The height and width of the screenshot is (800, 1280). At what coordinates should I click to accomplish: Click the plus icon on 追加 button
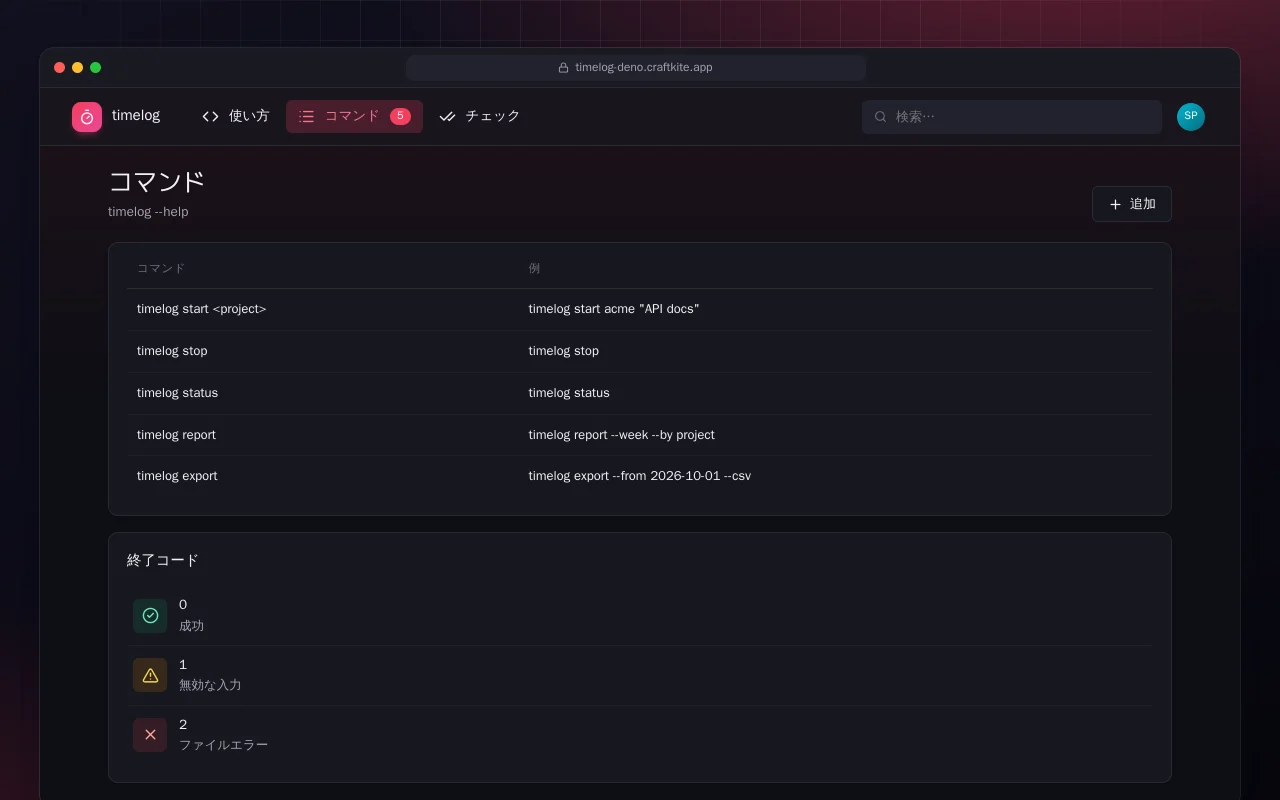1115,204
